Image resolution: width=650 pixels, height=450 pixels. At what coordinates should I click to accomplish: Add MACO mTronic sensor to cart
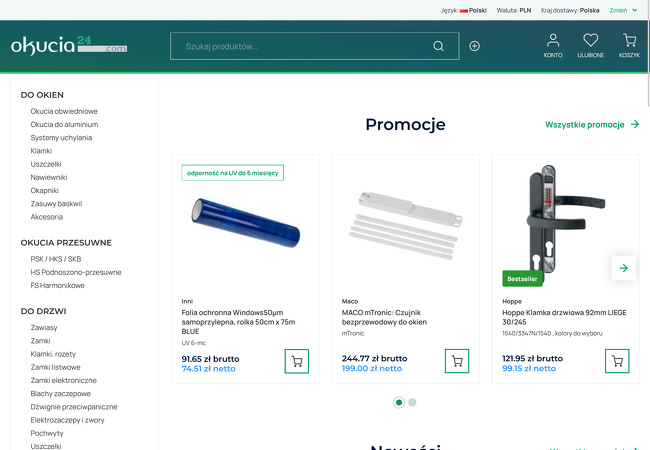pos(457,361)
